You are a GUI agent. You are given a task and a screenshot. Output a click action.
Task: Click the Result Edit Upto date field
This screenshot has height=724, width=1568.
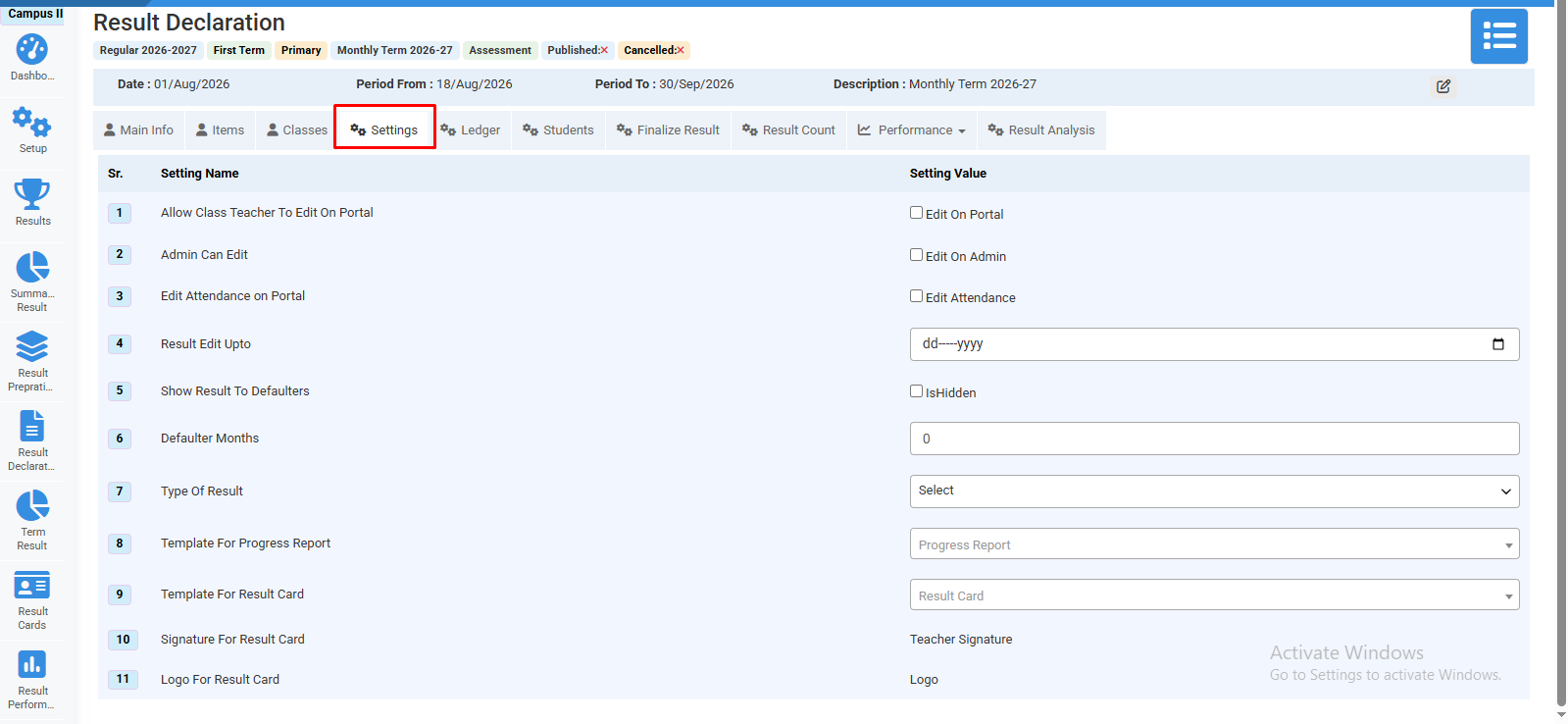coord(1214,344)
